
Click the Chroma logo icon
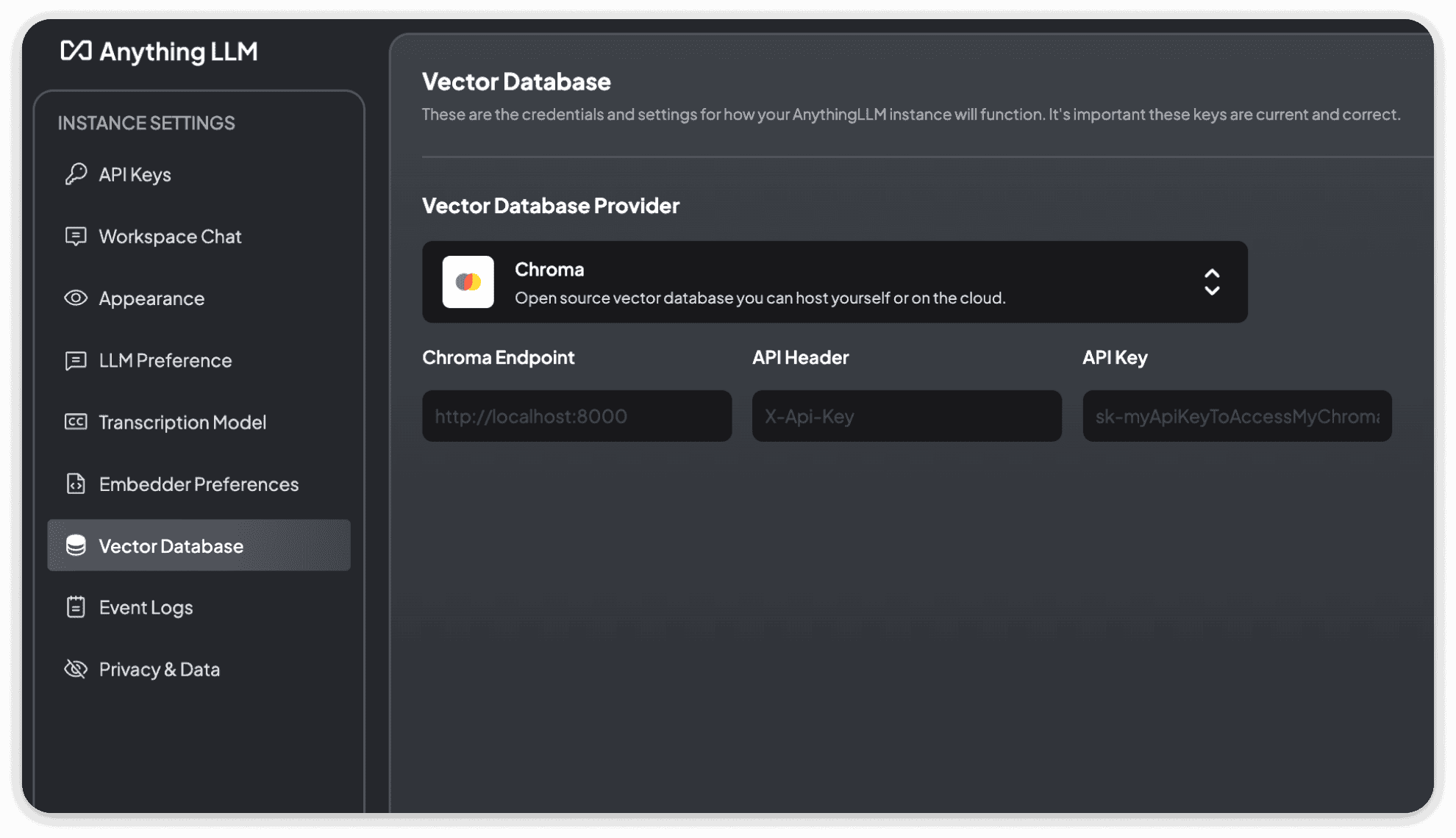point(468,281)
